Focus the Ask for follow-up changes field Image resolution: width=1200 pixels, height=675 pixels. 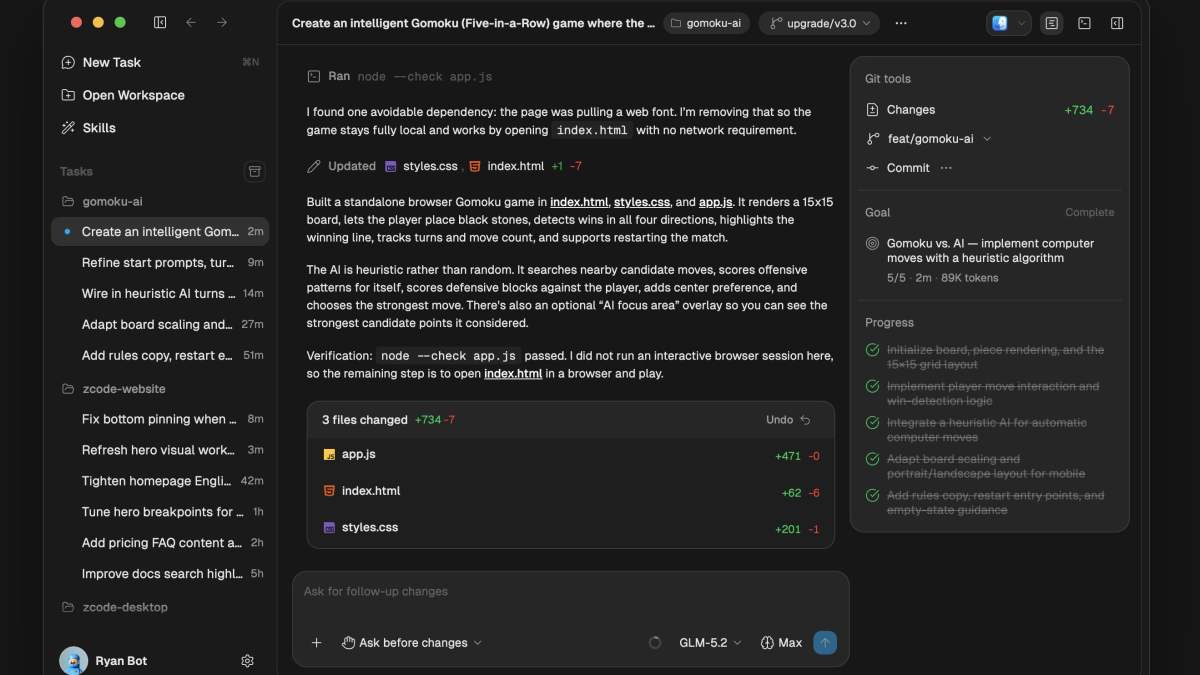point(570,592)
